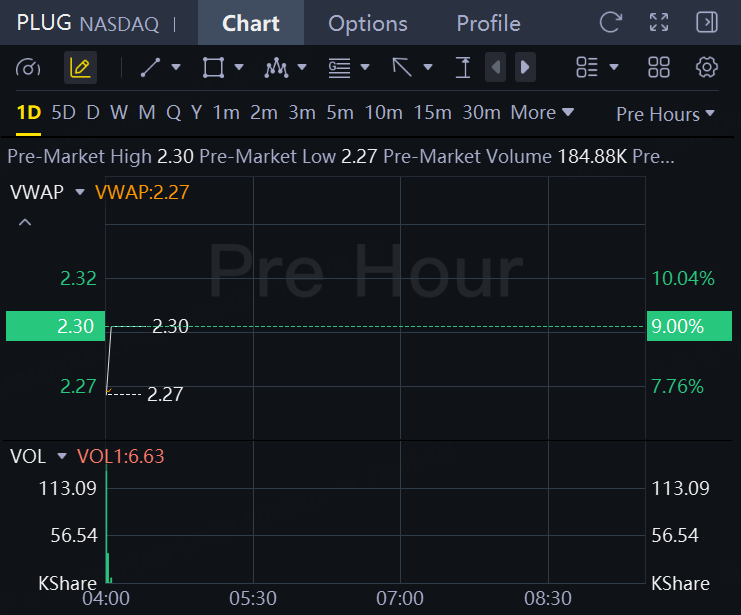Screen dimensions: 741x615
Task: Select the rectangle shape tool
Action: (x=213, y=68)
